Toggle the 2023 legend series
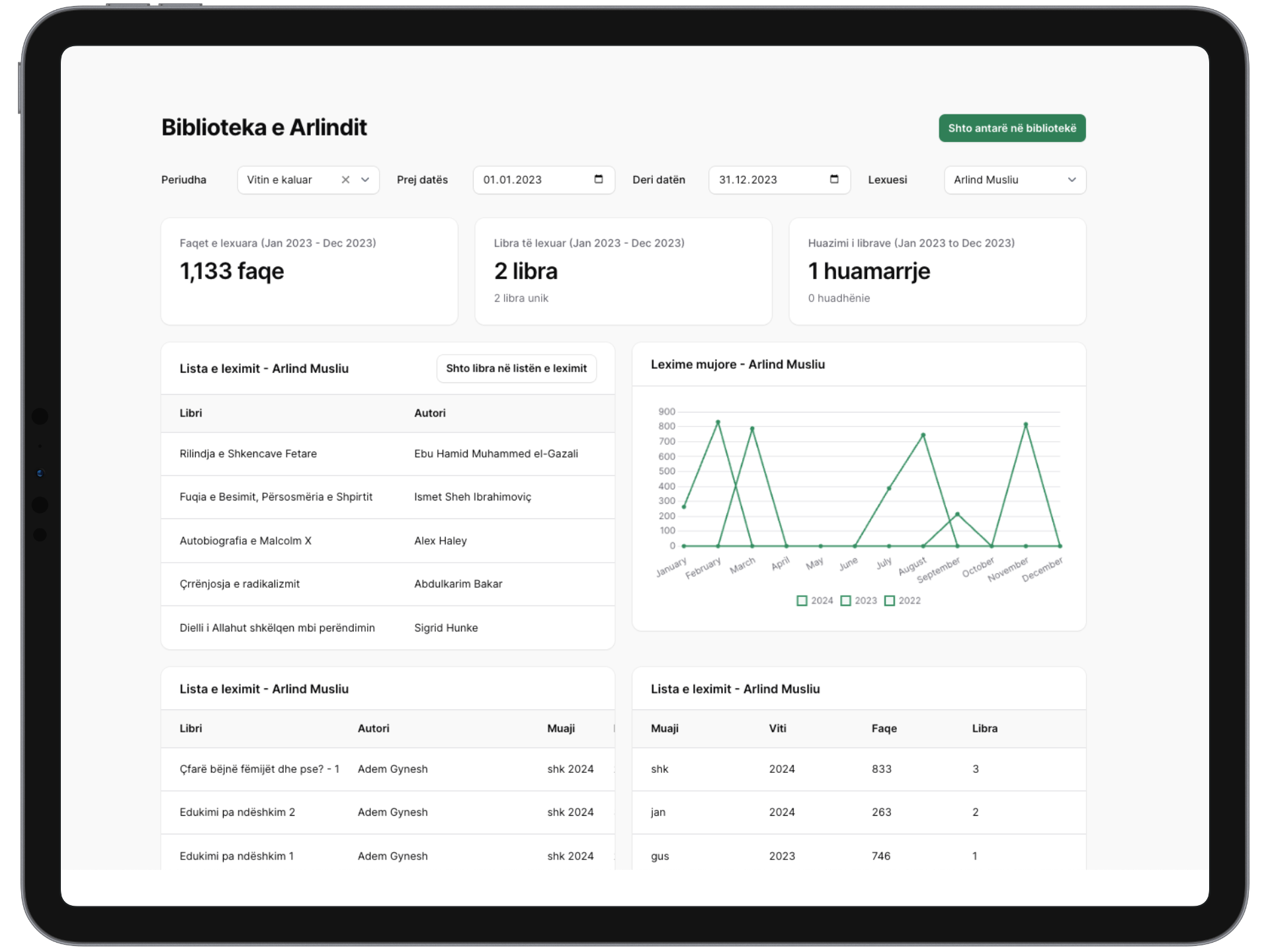This screenshot has width=1270, height=952. coord(859,600)
